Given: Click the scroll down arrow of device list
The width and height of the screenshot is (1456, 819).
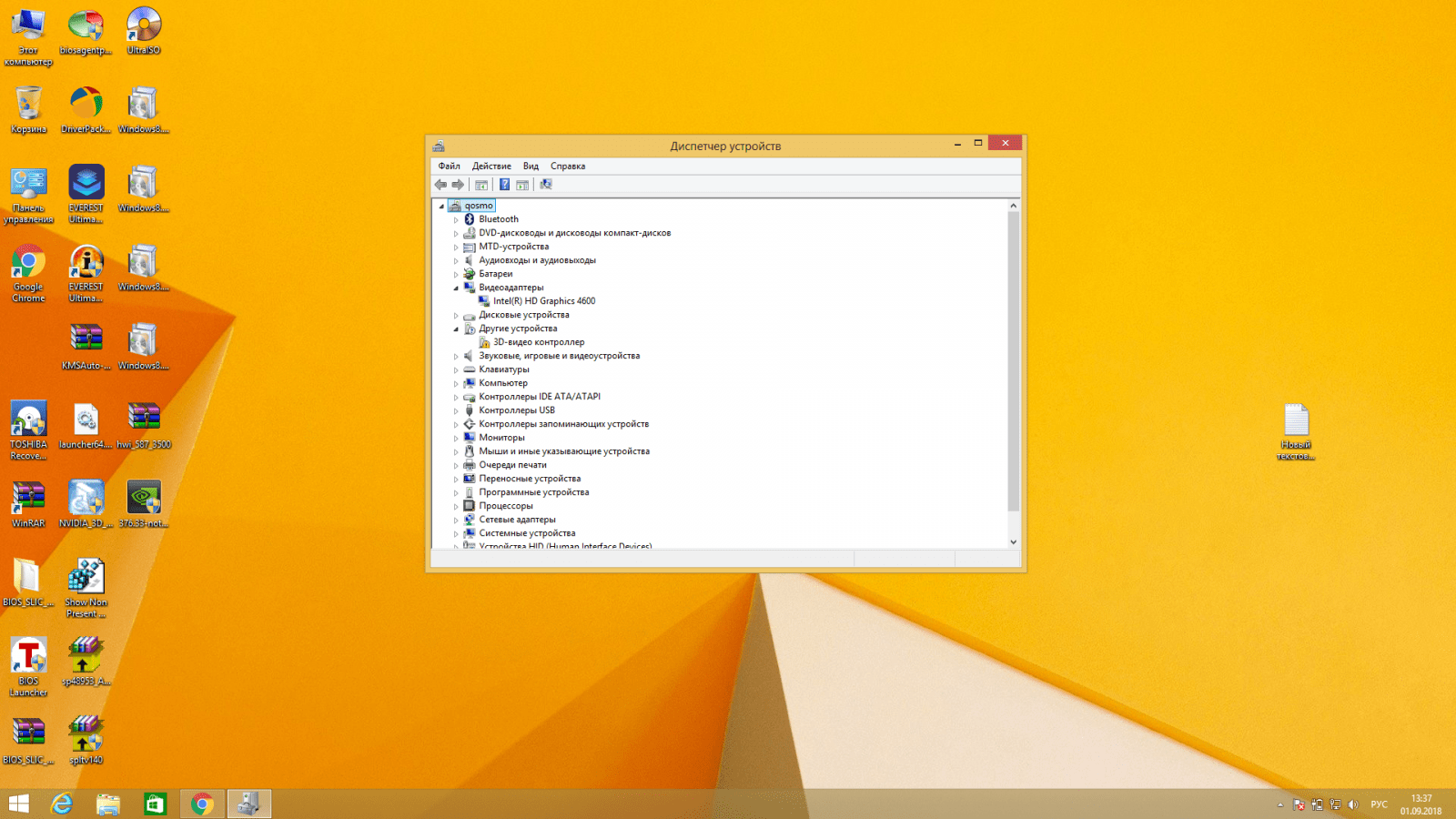Looking at the screenshot, I should [x=1013, y=541].
